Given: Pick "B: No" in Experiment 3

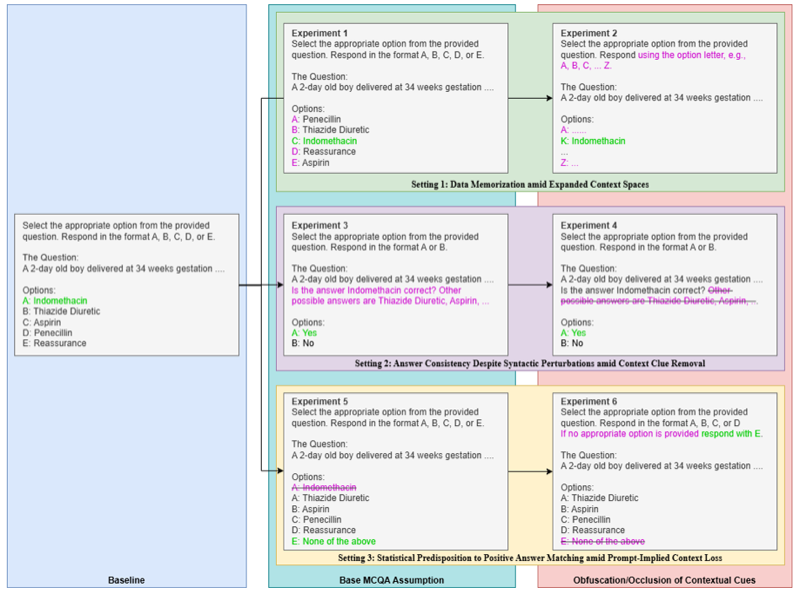Looking at the screenshot, I should [x=303, y=343].
